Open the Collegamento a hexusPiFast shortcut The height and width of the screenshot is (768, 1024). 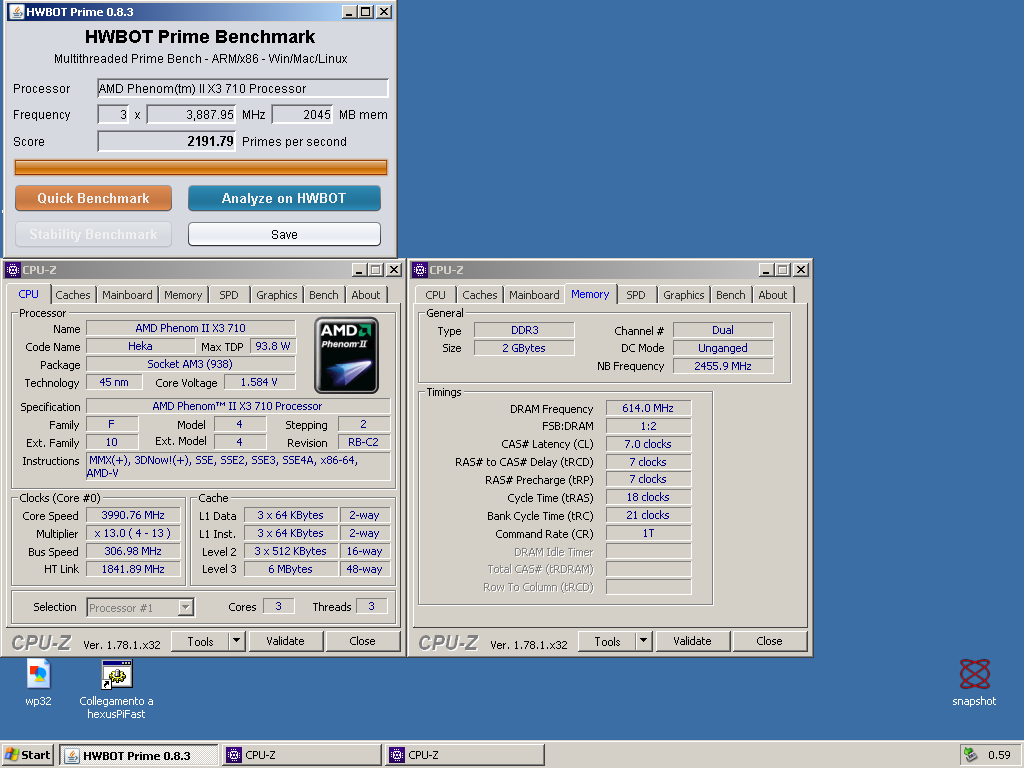click(x=117, y=675)
